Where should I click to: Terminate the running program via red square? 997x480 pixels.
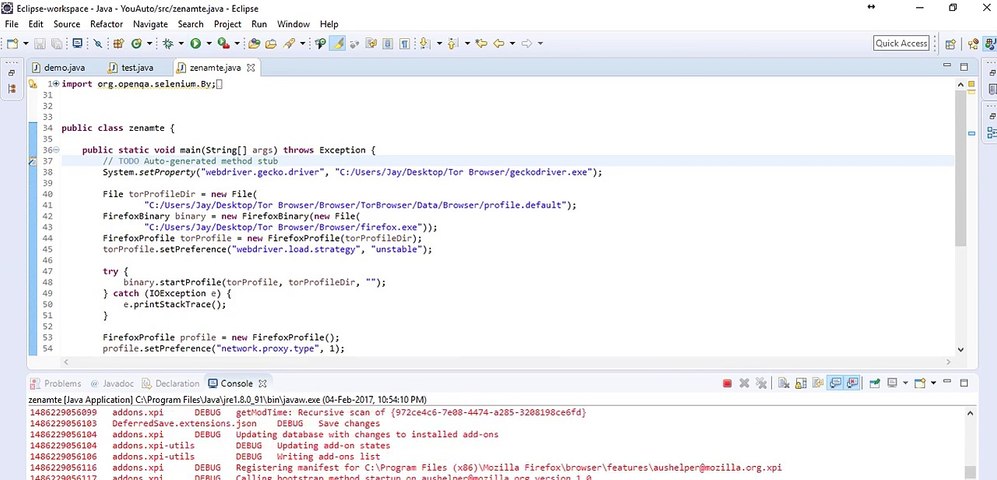727,383
